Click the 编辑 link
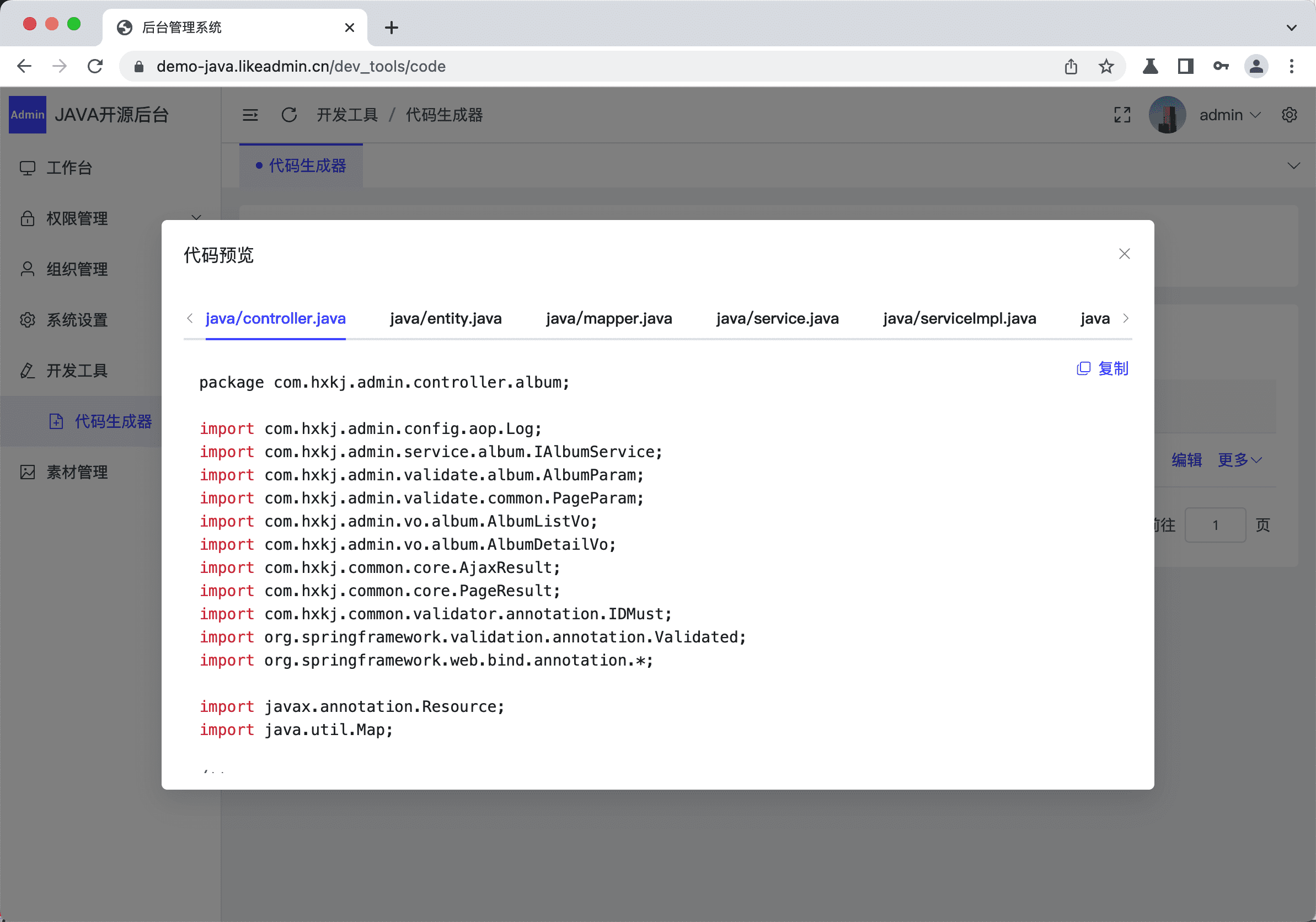1316x922 pixels. (1186, 459)
